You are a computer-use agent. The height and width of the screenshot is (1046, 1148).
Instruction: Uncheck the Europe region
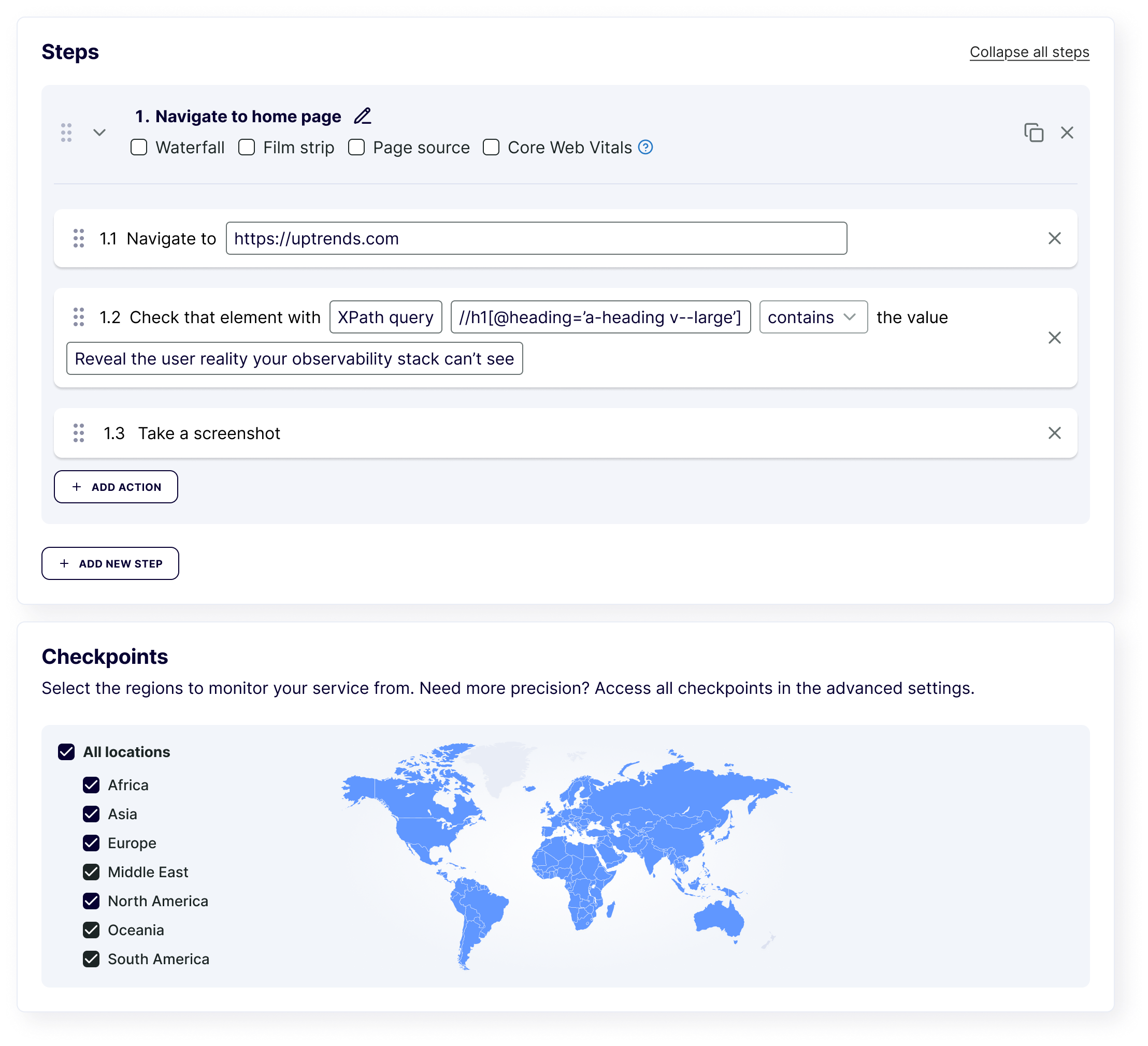click(91, 843)
